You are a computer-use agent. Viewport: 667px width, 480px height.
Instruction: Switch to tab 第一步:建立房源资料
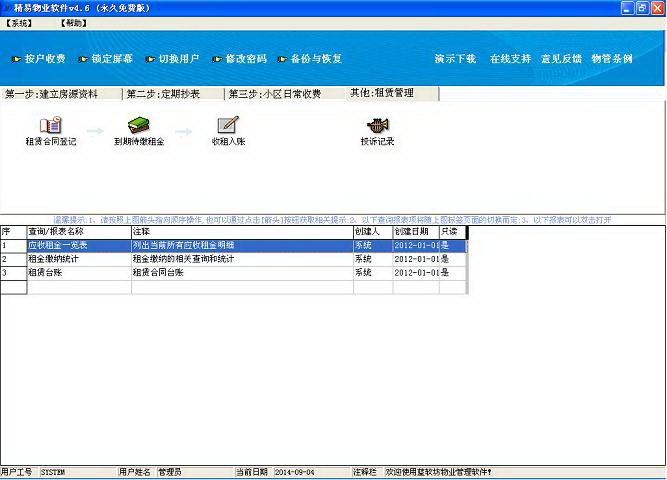(61, 94)
